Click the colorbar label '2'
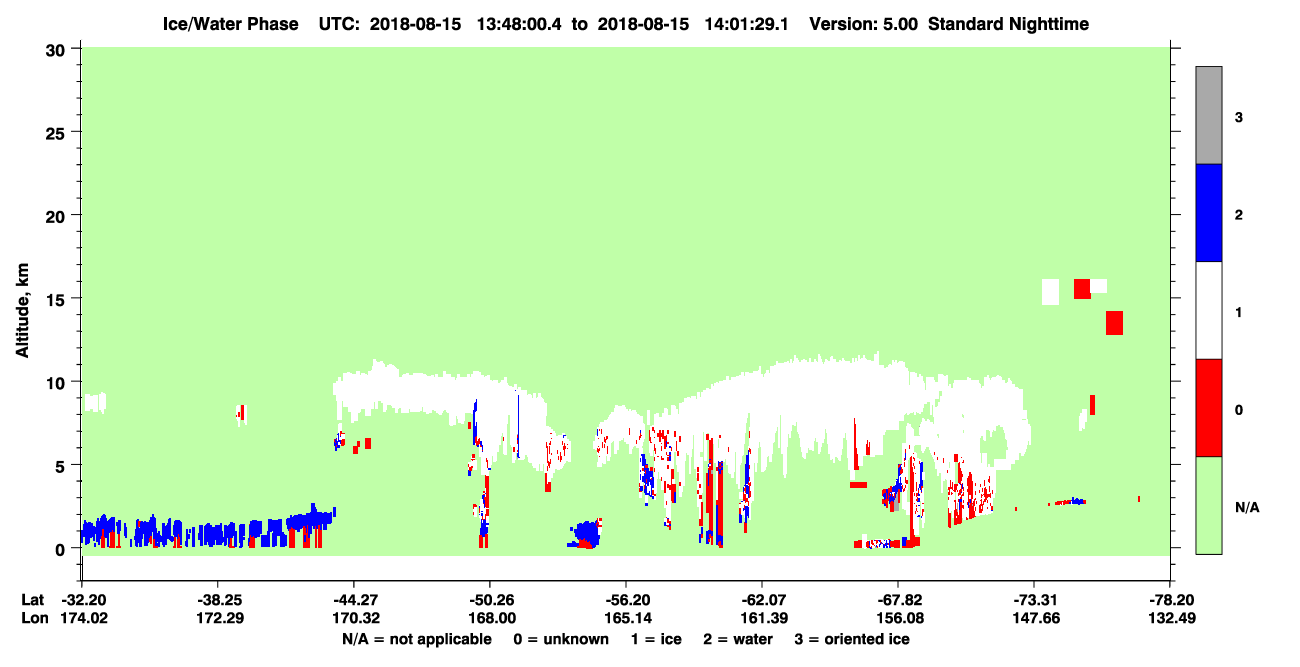 click(x=1239, y=215)
